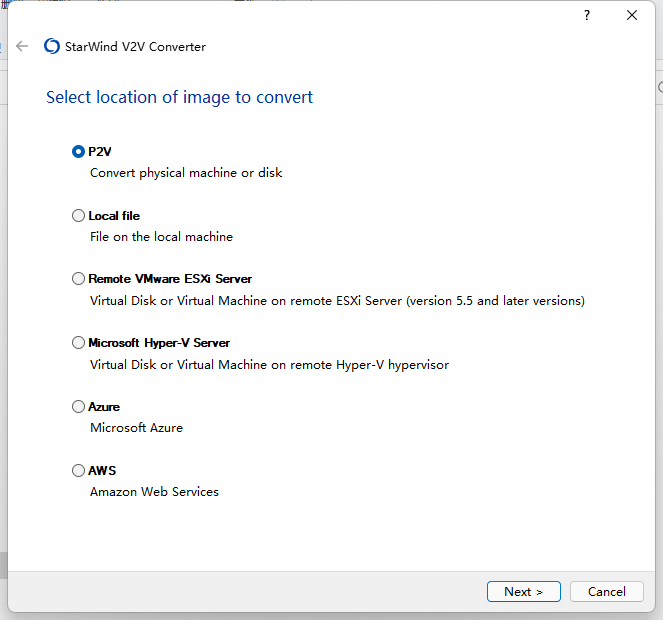Image resolution: width=663 pixels, height=620 pixels.
Task: Click the 'Microsoft Azure' description text
Action: (x=136, y=428)
